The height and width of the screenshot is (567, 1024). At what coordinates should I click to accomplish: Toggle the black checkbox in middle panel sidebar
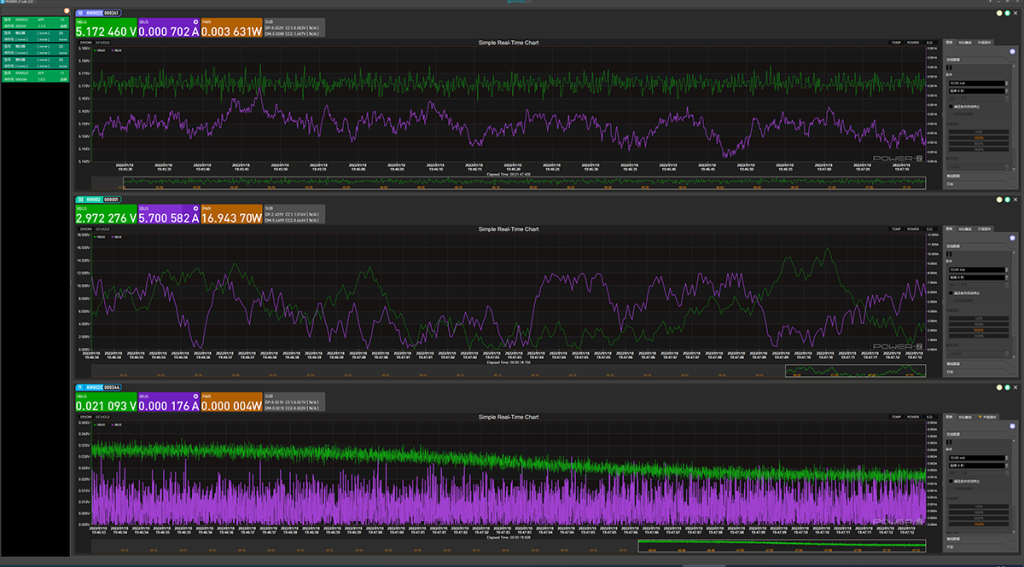[x=950, y=293]
